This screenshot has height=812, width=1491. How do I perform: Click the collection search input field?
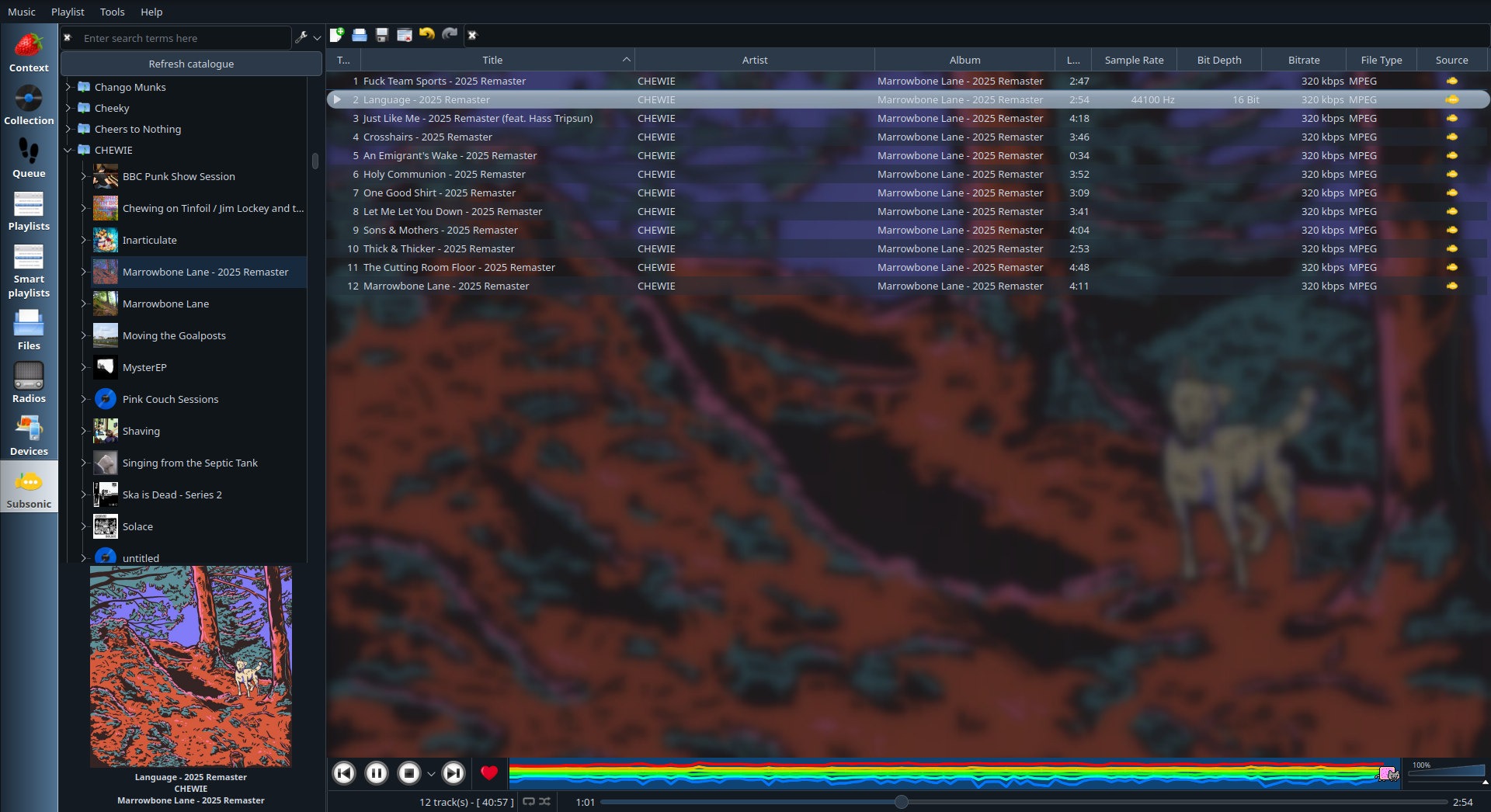point(185,38)
